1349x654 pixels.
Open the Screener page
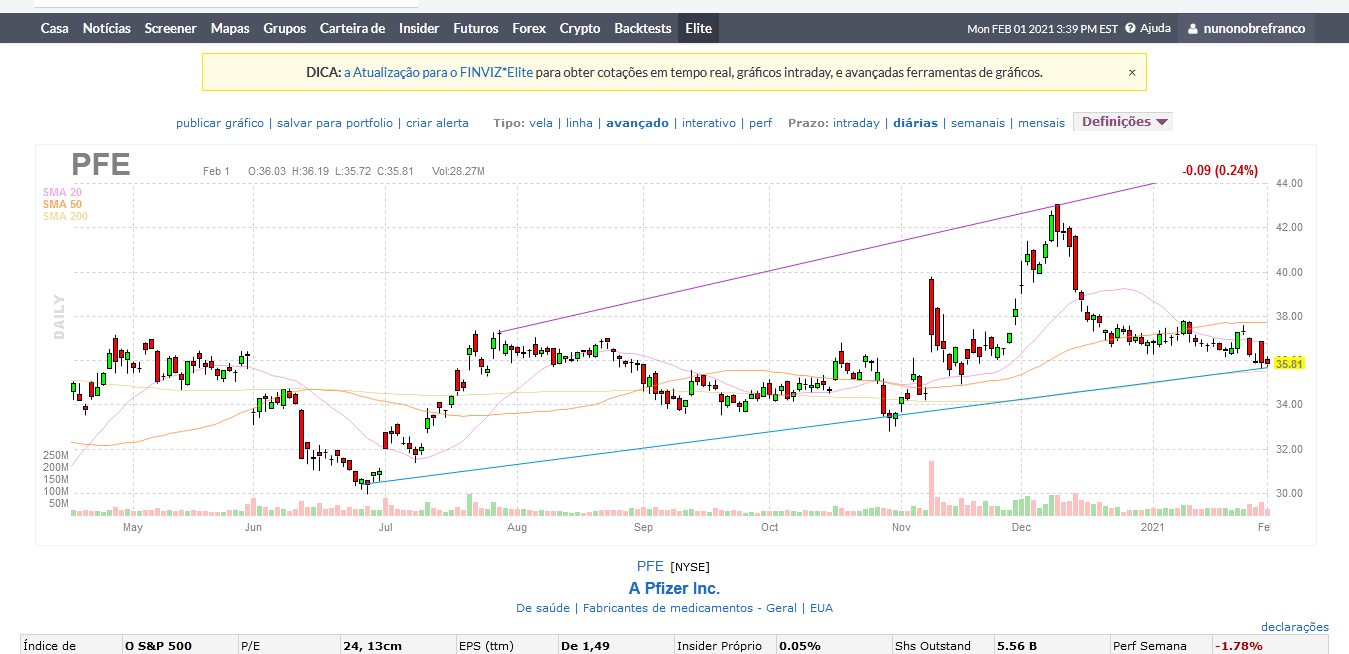(171, 28)
